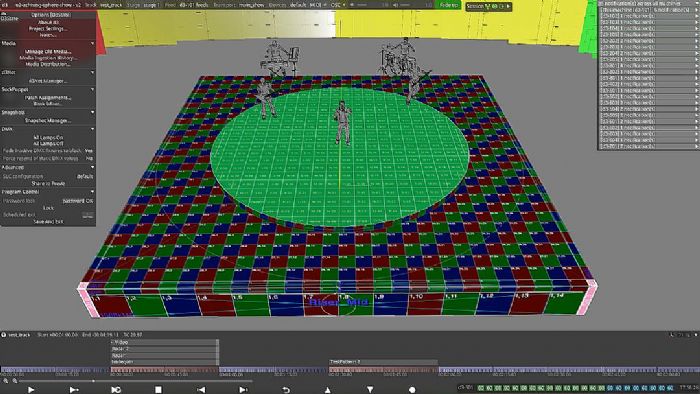Click the return-to-start curved arrow icon
The width and height of the screenshot is (700, 394).
click(286, 390)
